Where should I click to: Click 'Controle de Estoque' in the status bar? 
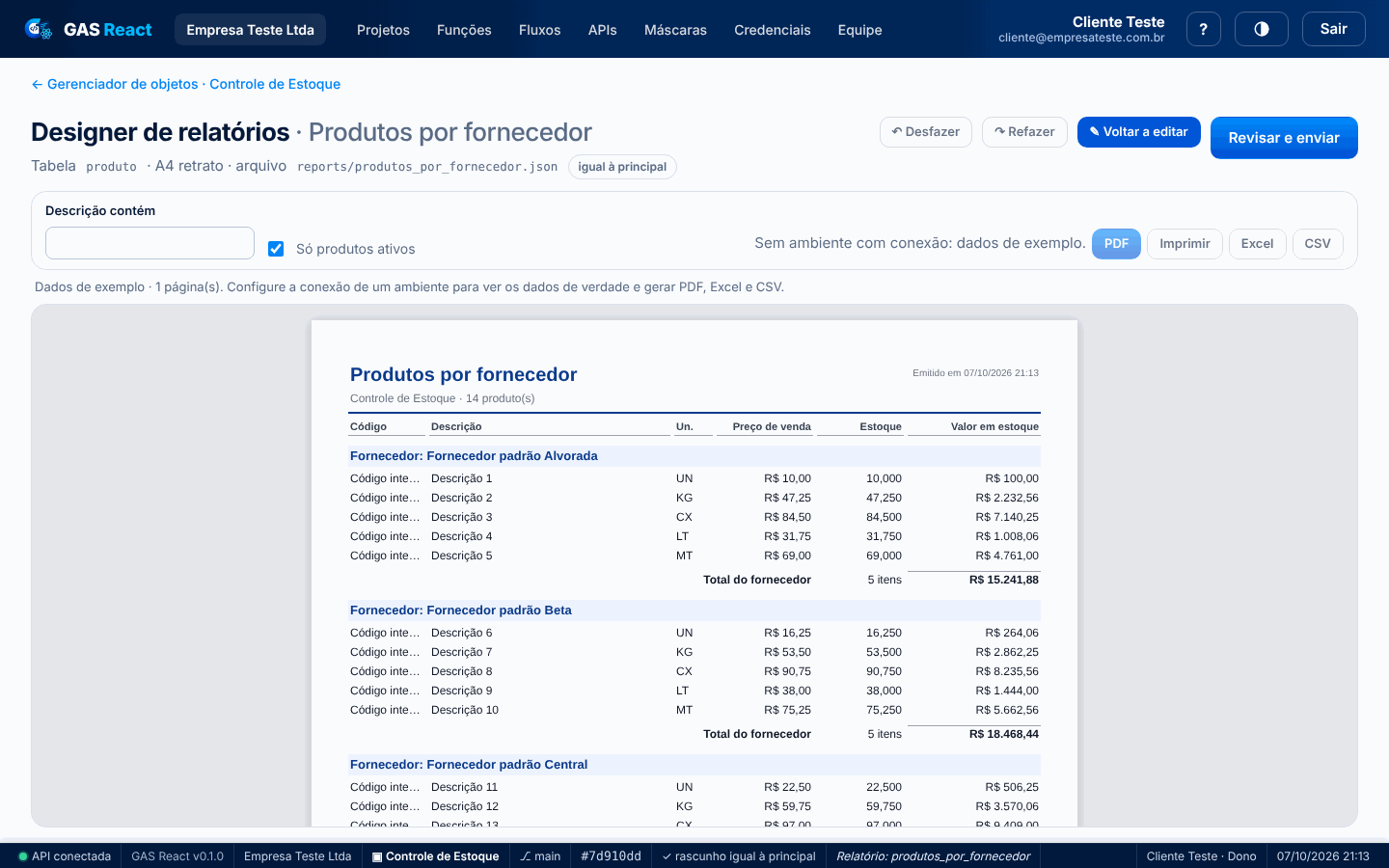[x=436, y=856]
